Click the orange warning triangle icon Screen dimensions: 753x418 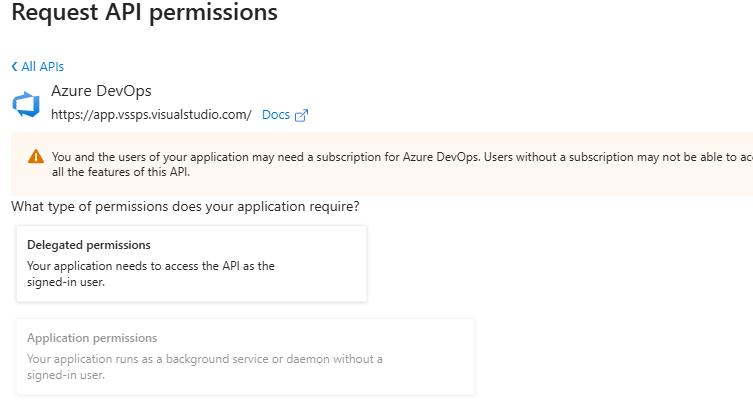pos(36,157)
